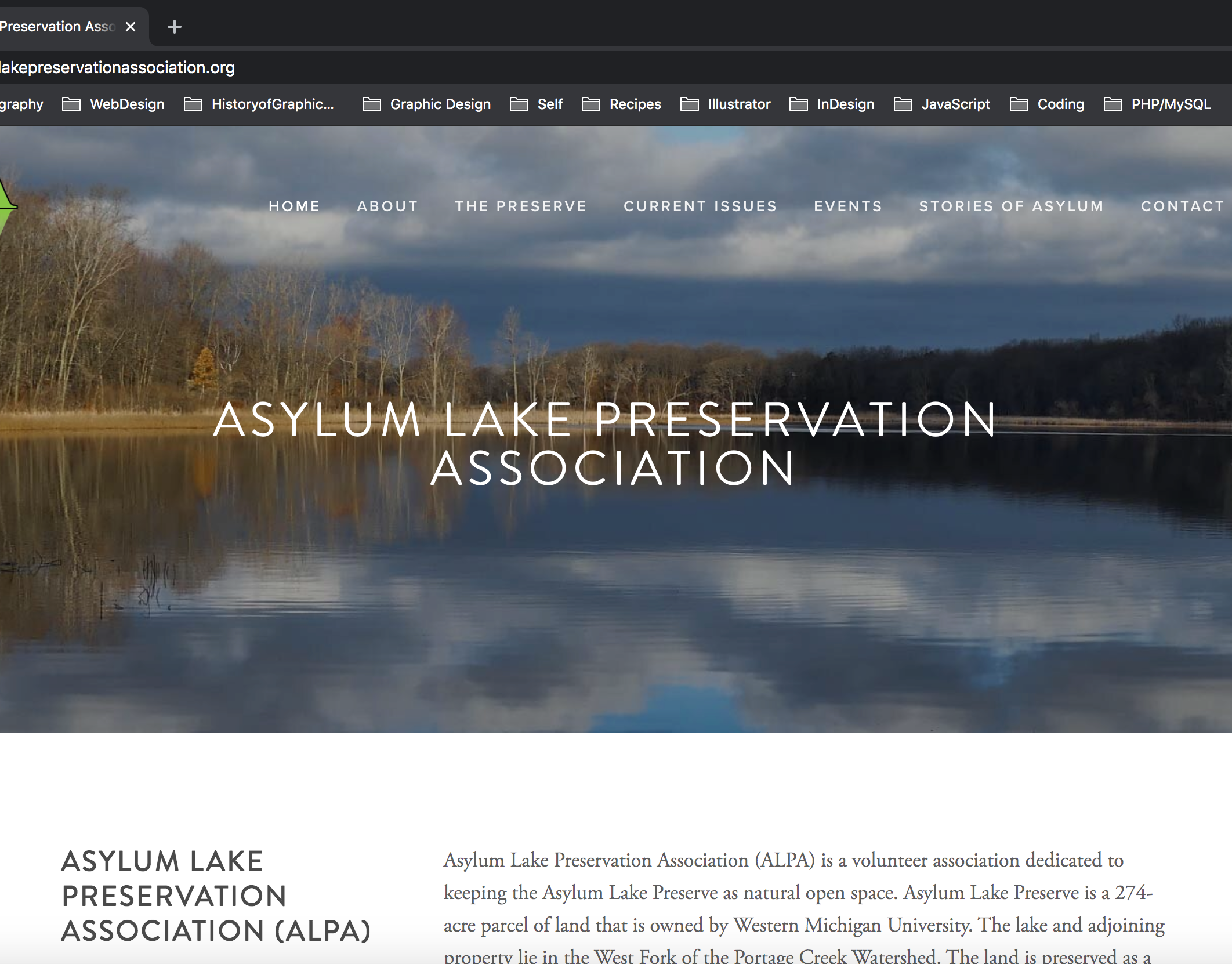Open the About menu item

[x=387, y=206]
